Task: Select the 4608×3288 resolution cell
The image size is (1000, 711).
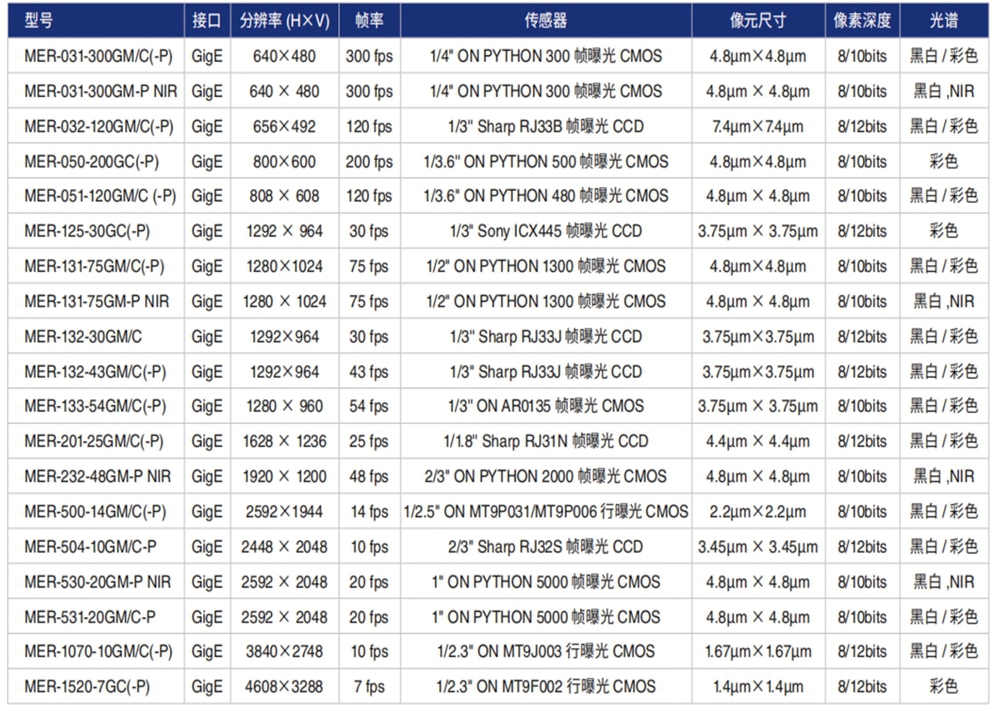Action: (285, 687)
